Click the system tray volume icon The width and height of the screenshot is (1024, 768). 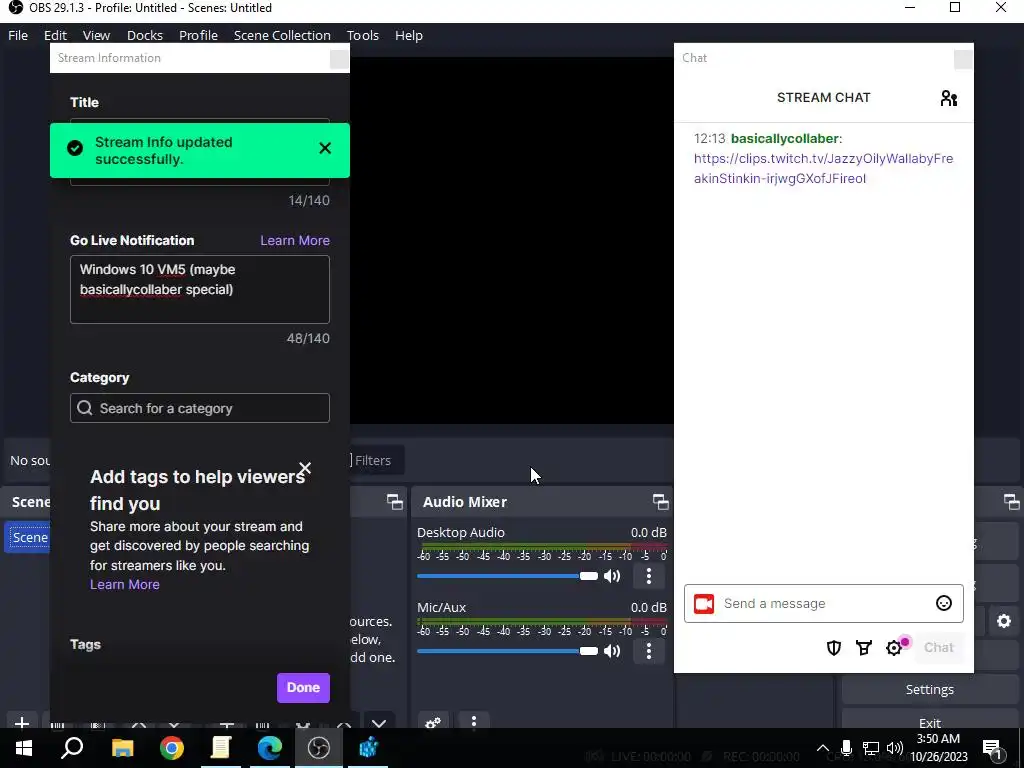pyautogui.click(x=895, y=748)
